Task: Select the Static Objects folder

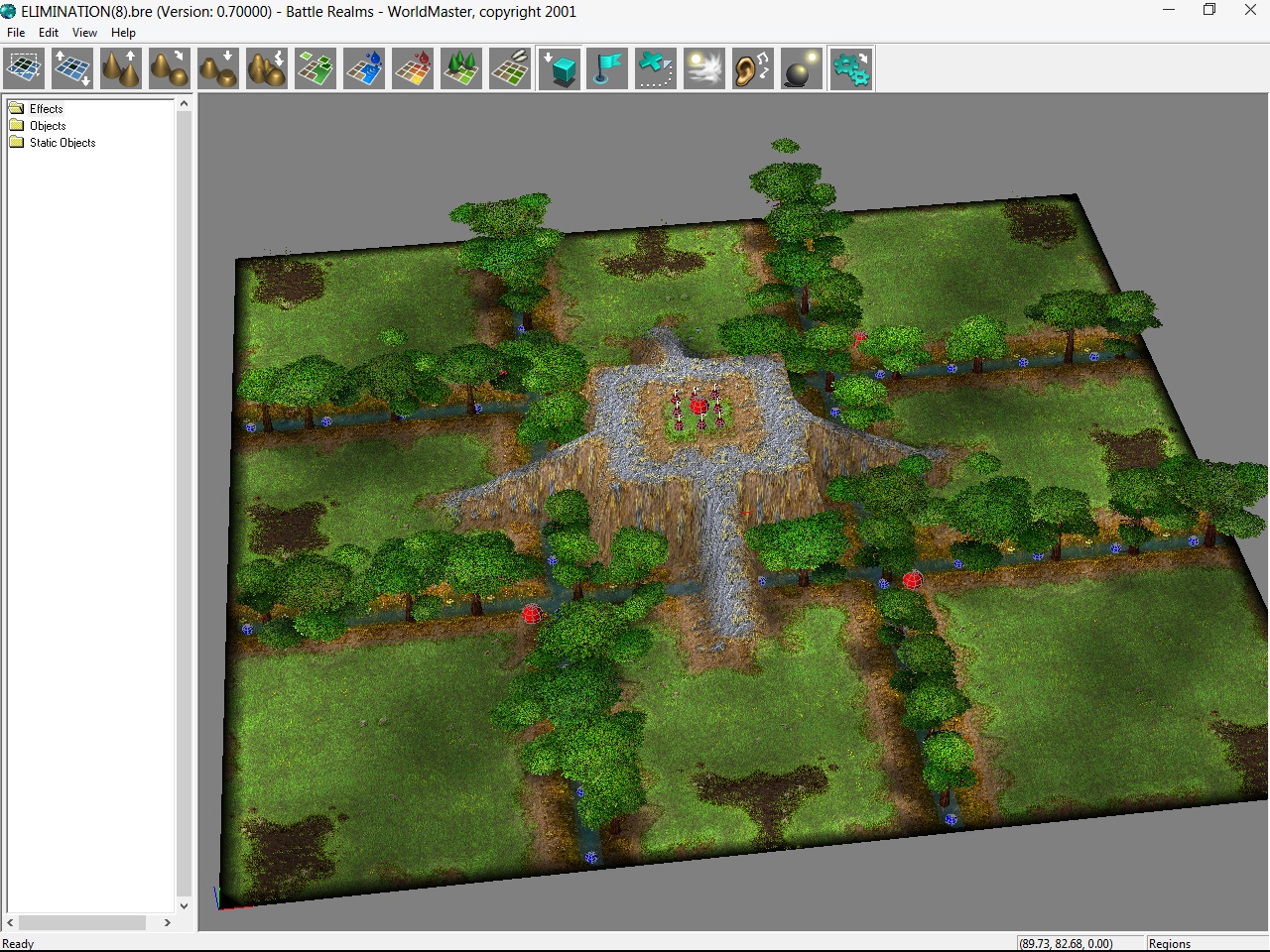Action: coord(63,143)
